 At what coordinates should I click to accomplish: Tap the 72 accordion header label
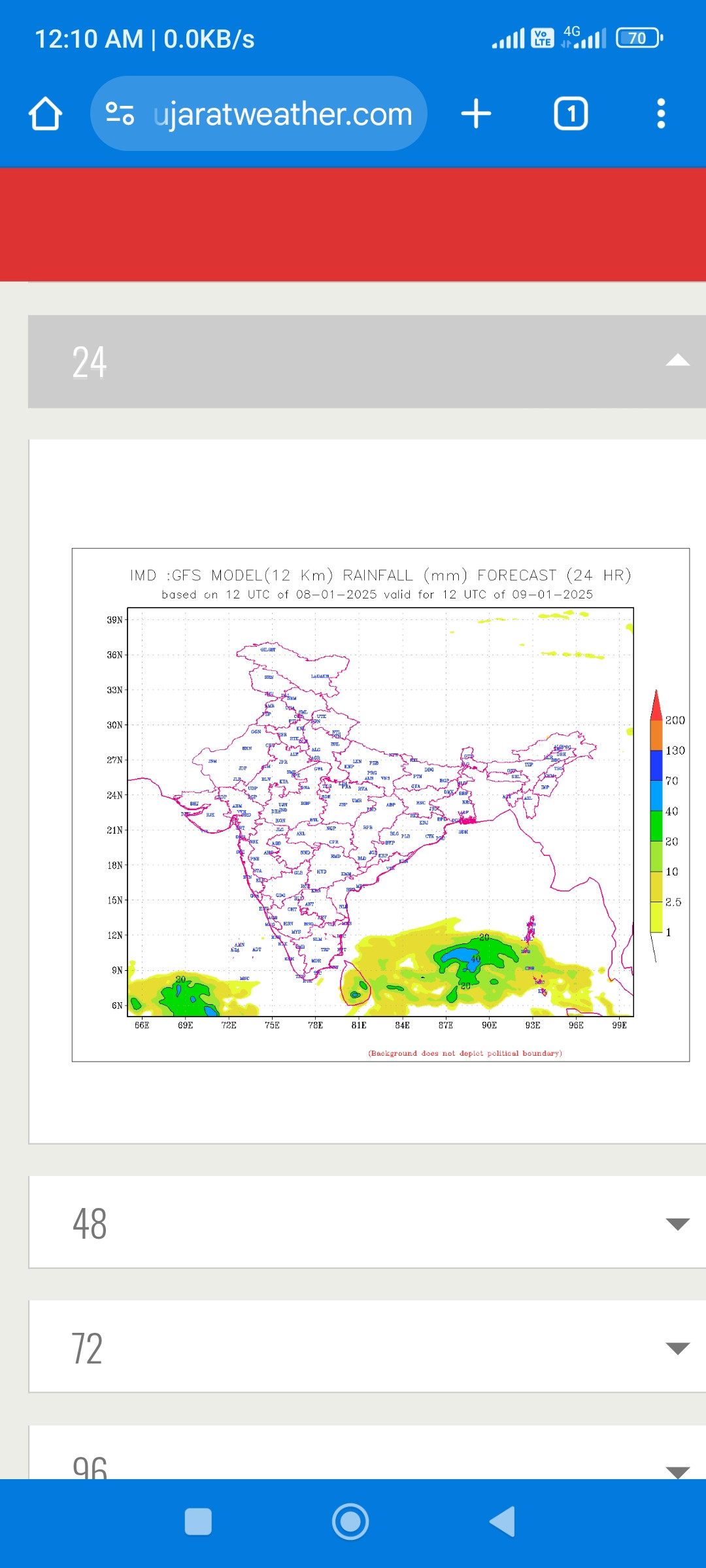pos(87,1348)
